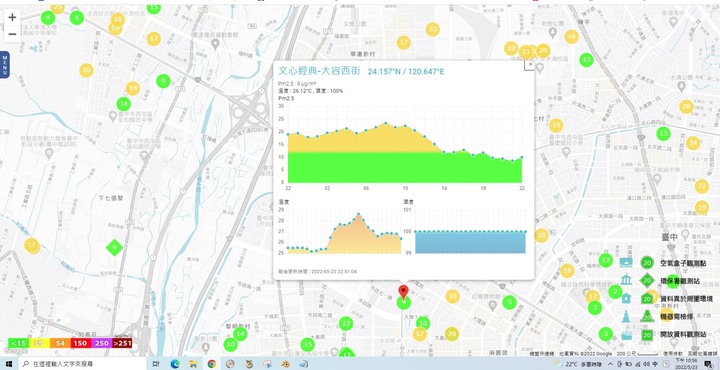Click the 開放資料觀測站 square legend icon
The image size is (720, 370).
pos(647,335)
